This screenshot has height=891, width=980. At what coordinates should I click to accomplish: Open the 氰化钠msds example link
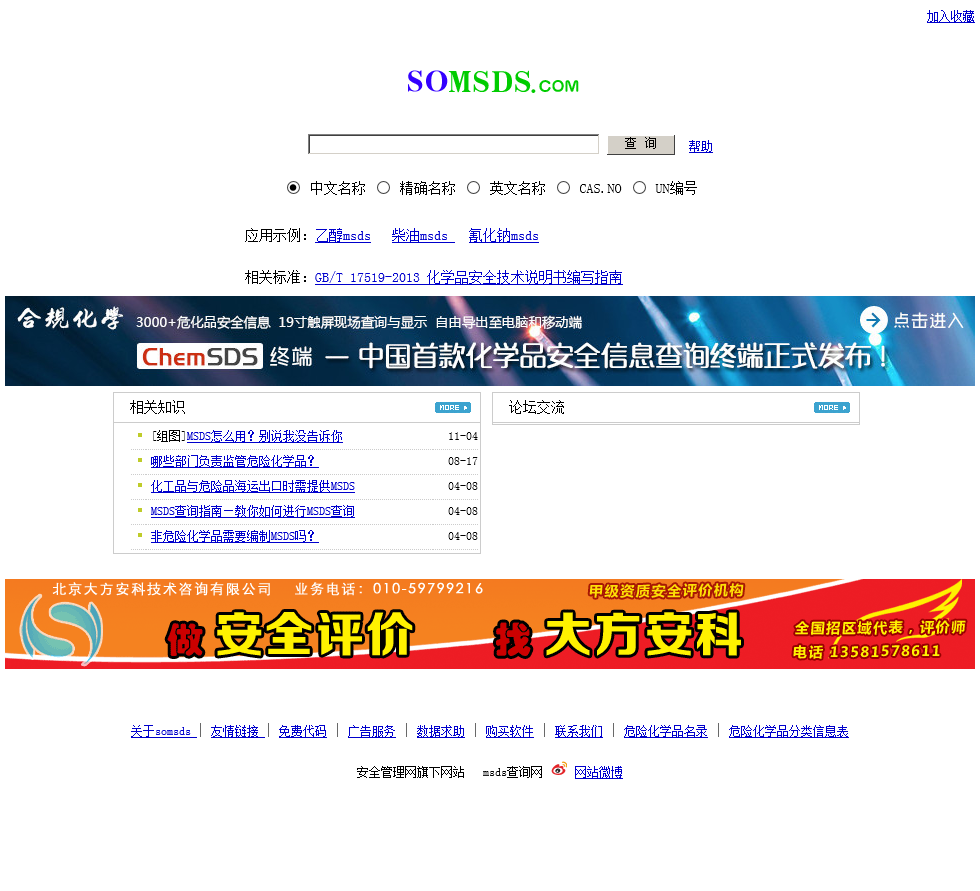(503, 236)
